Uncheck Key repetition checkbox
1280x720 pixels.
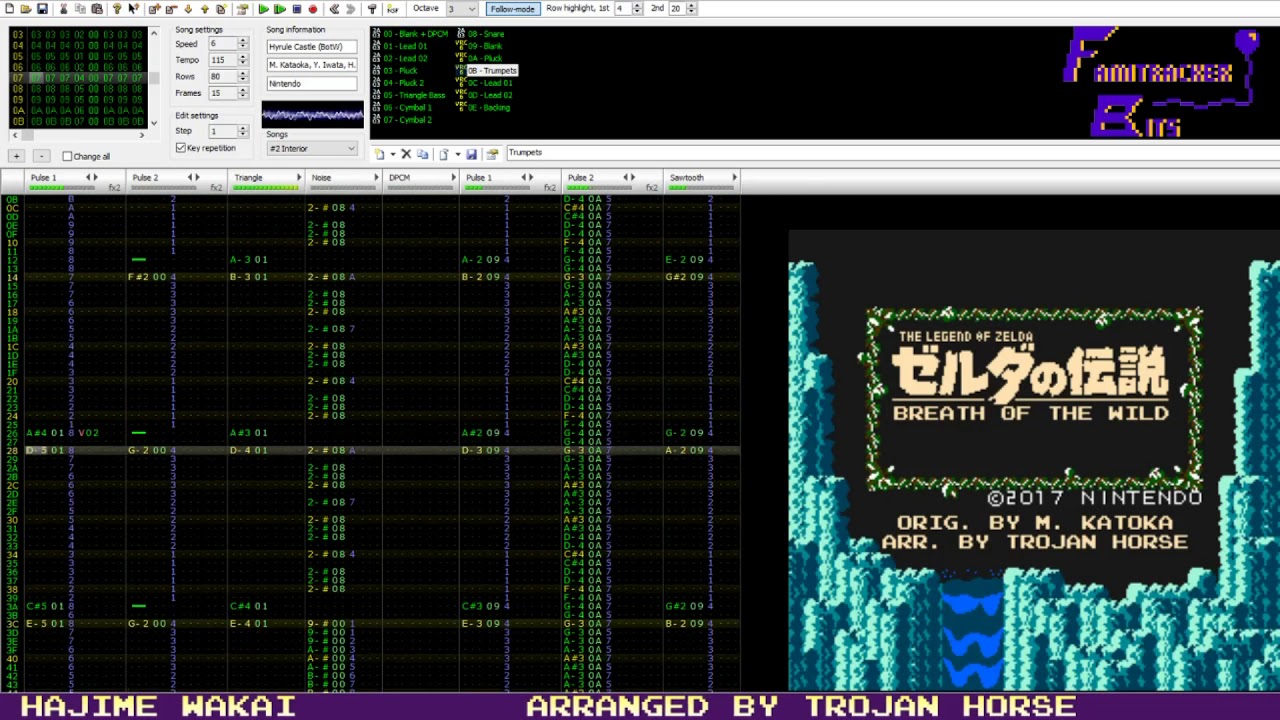(x=181, y=148)
